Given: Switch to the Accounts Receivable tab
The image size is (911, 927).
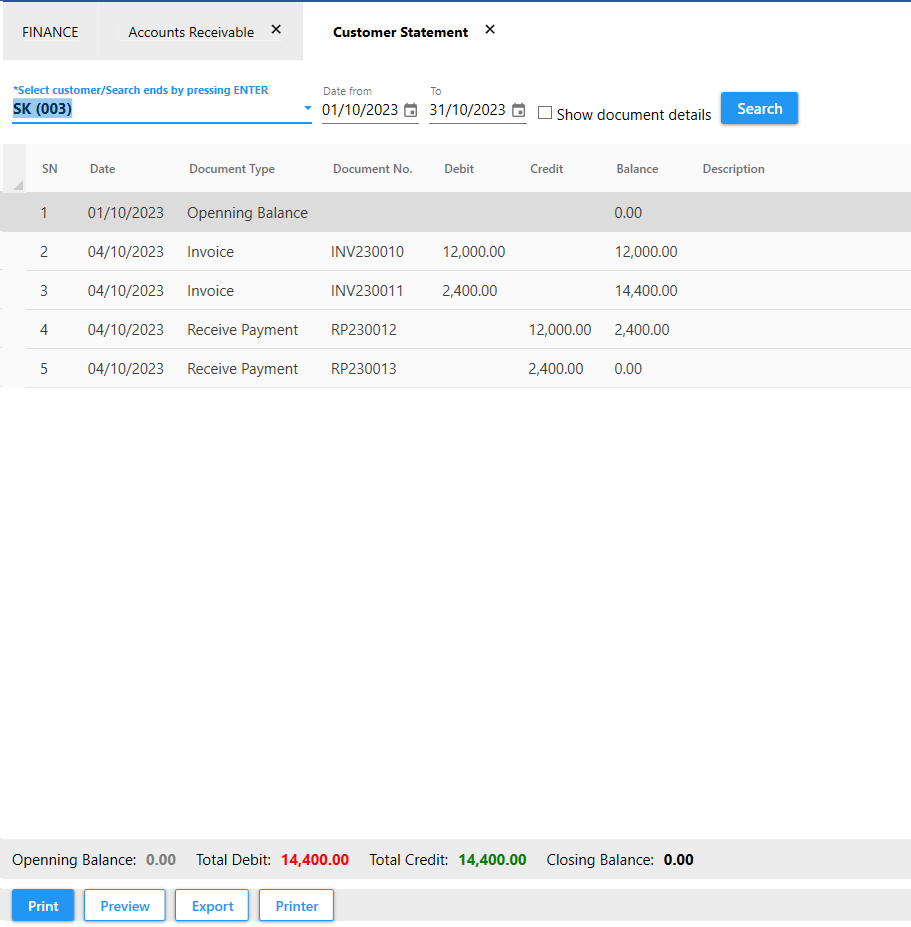Looking at the screenshot, I should click(191, 32).
